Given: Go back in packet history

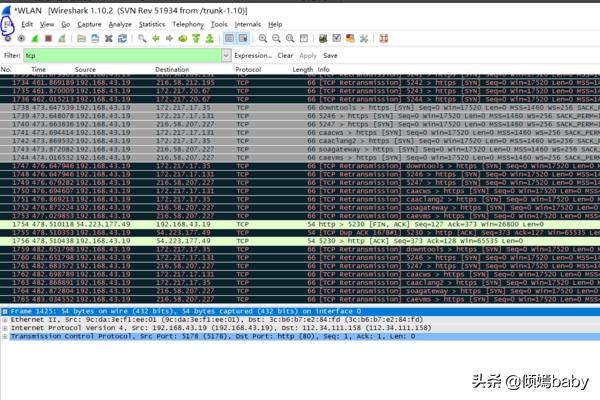Looking at the screenshot, I should [x=155, y=38].
